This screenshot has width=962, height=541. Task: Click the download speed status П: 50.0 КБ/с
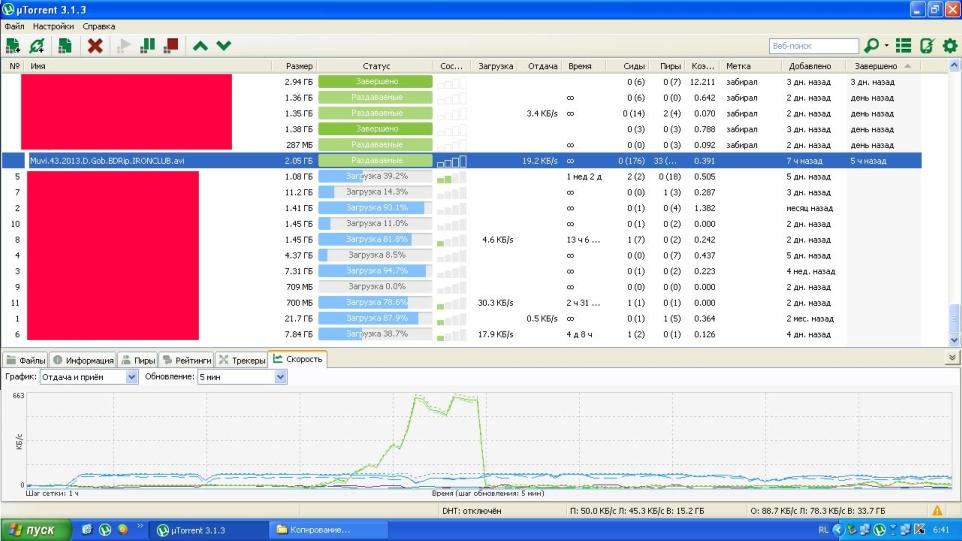(x=637, y=511)
